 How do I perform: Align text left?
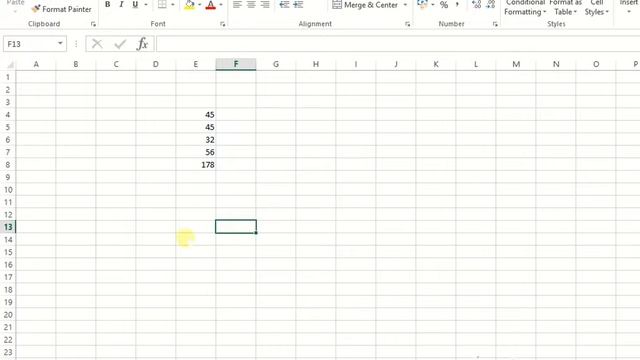pyautogui.click(x=237, y=5)
